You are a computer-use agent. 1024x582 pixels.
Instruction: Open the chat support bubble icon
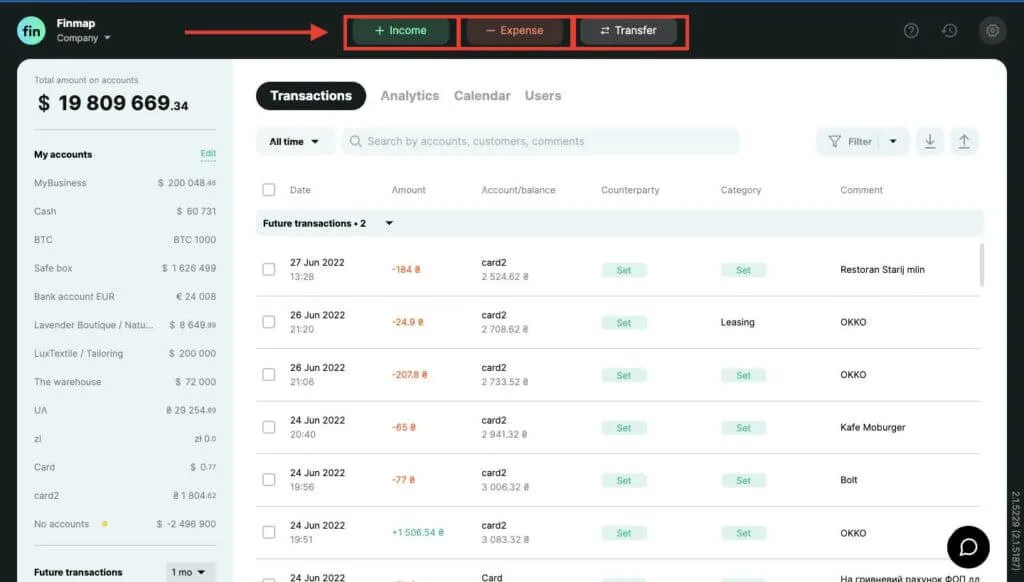(x=967, y=547)
